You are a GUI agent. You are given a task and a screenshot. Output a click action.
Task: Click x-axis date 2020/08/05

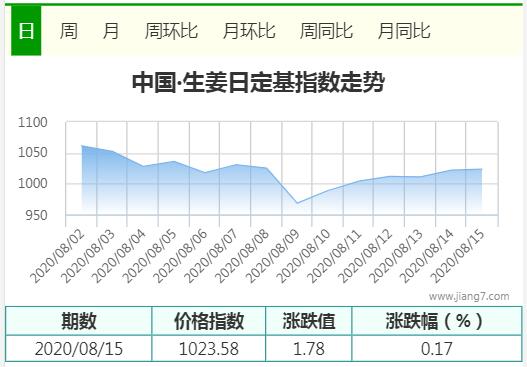[150, 257]
